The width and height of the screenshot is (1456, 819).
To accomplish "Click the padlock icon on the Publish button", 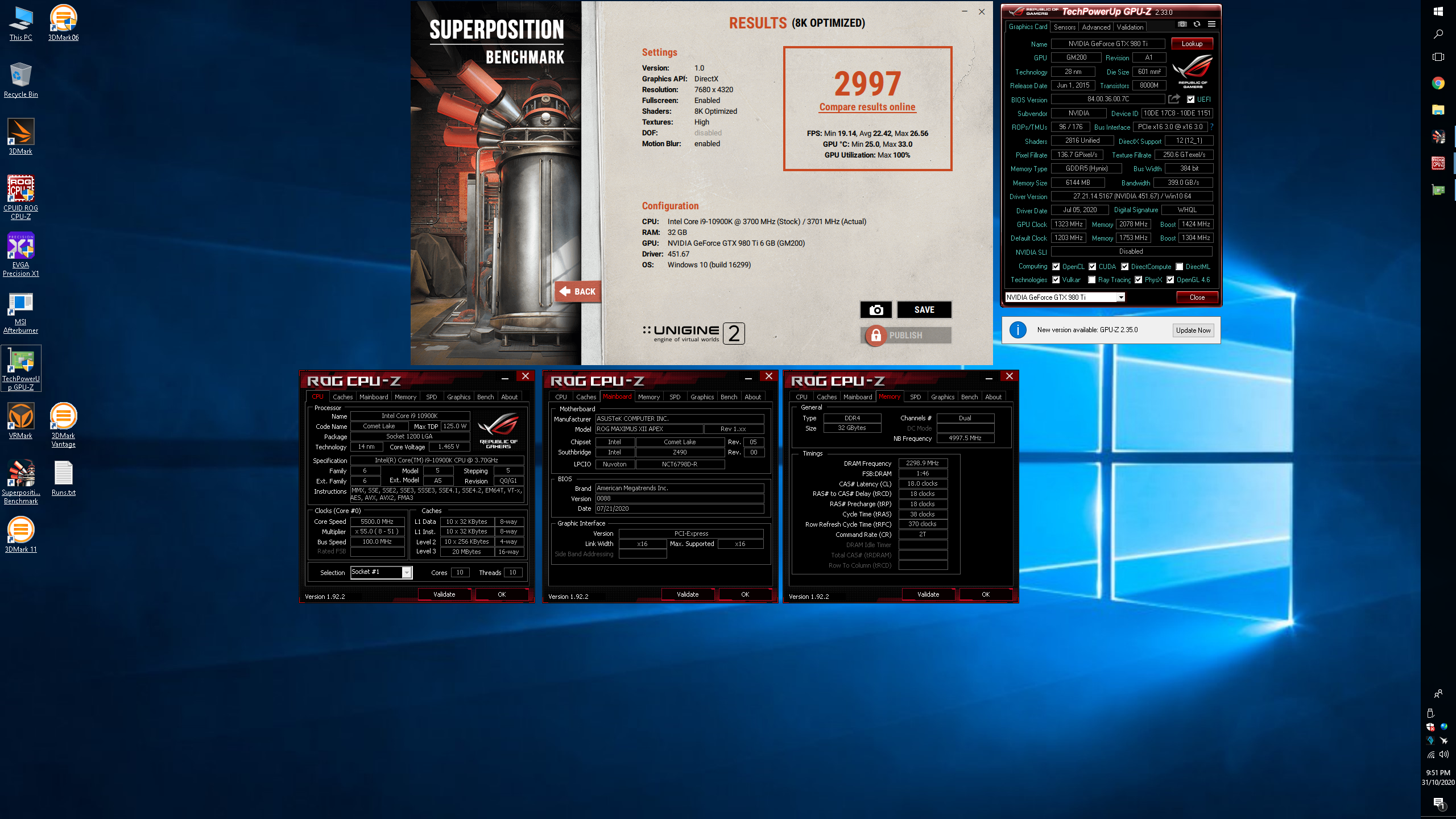I will tap(876, 336).
